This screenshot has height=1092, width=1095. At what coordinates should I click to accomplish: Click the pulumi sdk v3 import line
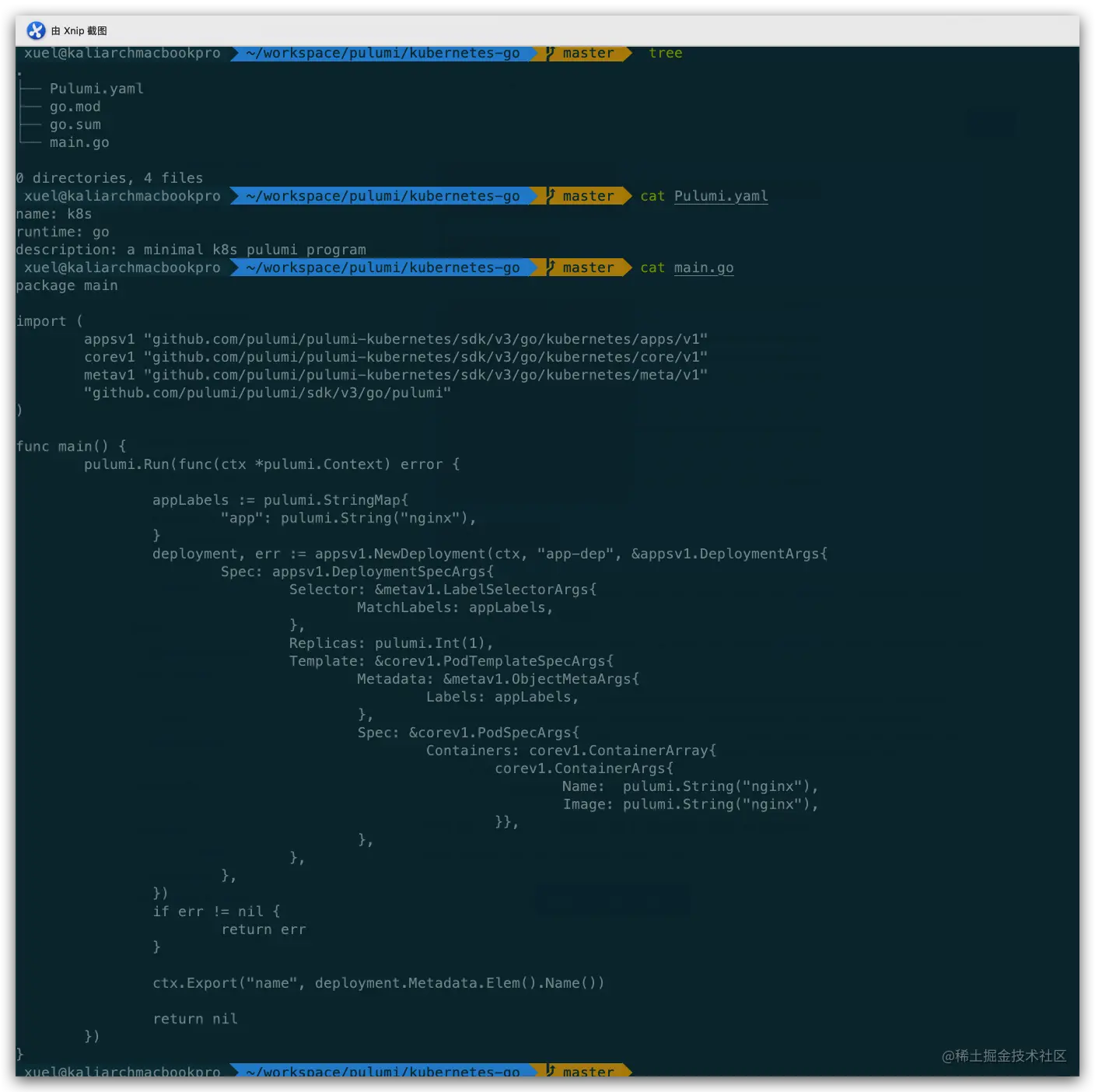click(268, 393)
